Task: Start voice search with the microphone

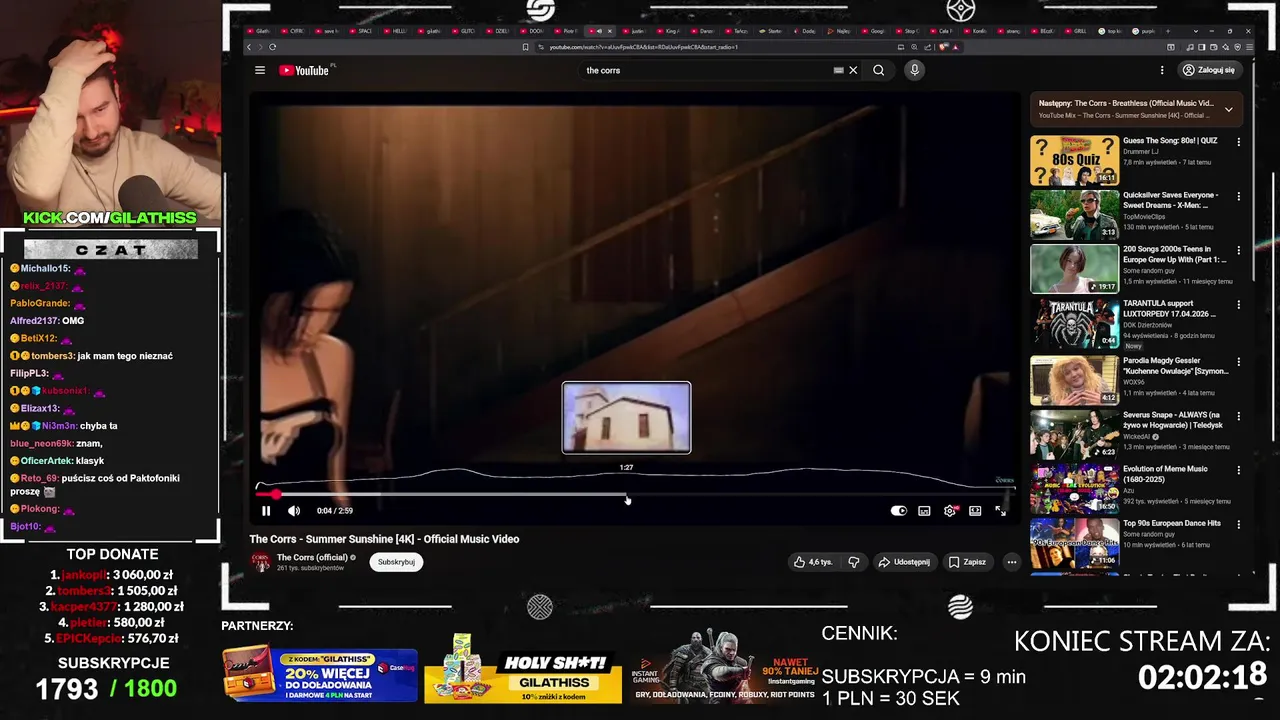Action: point(914,70)
